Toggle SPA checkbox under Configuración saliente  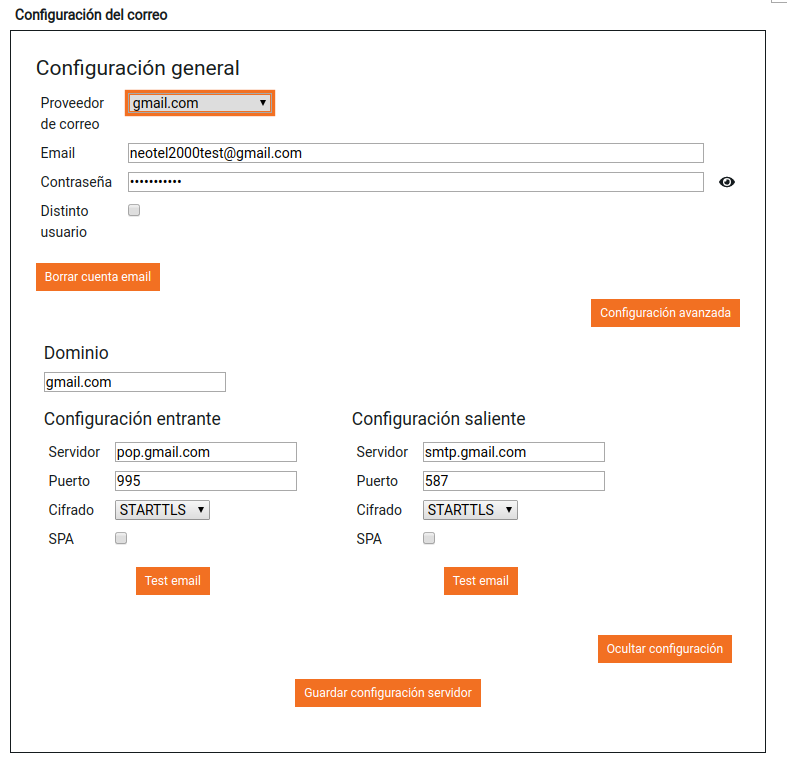click(429, 538)
